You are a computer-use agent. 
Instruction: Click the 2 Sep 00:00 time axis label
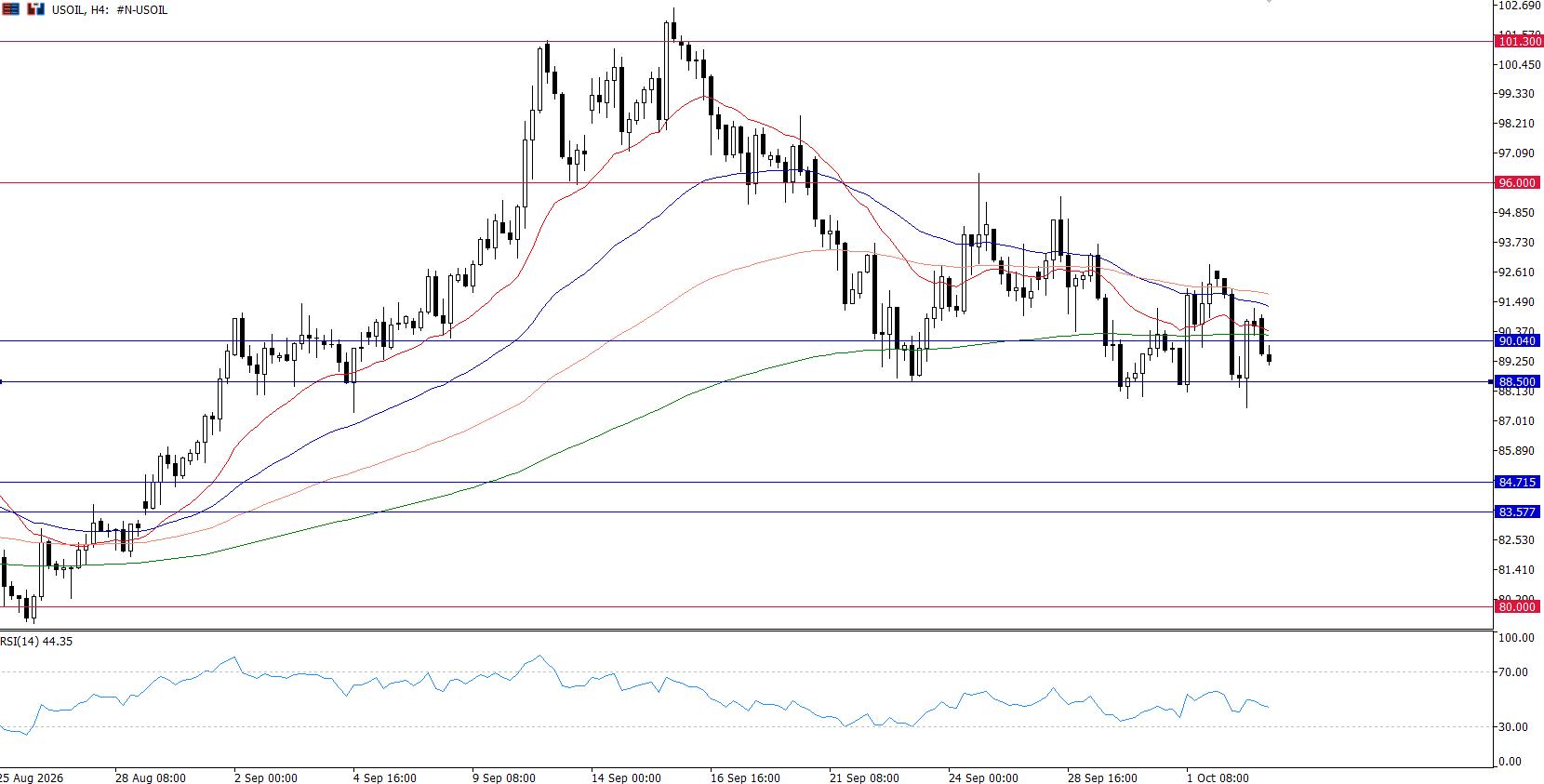(265, 778)
